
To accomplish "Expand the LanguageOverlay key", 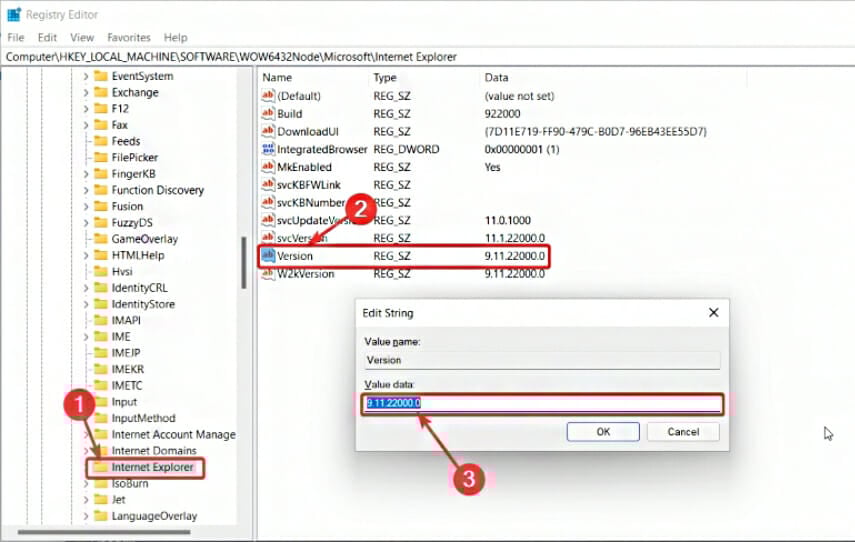I will tap(86, 516).
